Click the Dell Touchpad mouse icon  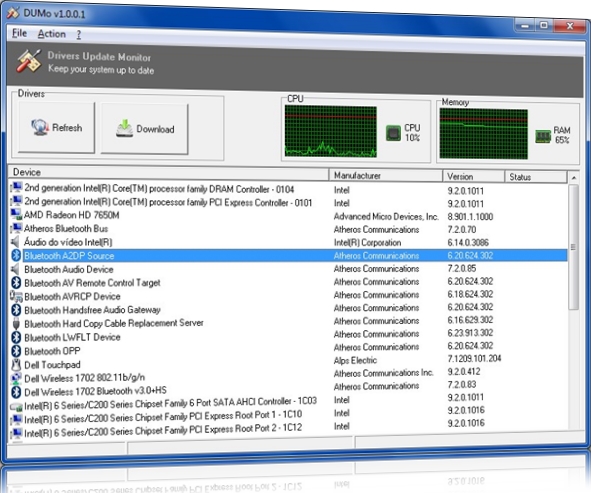16,364
